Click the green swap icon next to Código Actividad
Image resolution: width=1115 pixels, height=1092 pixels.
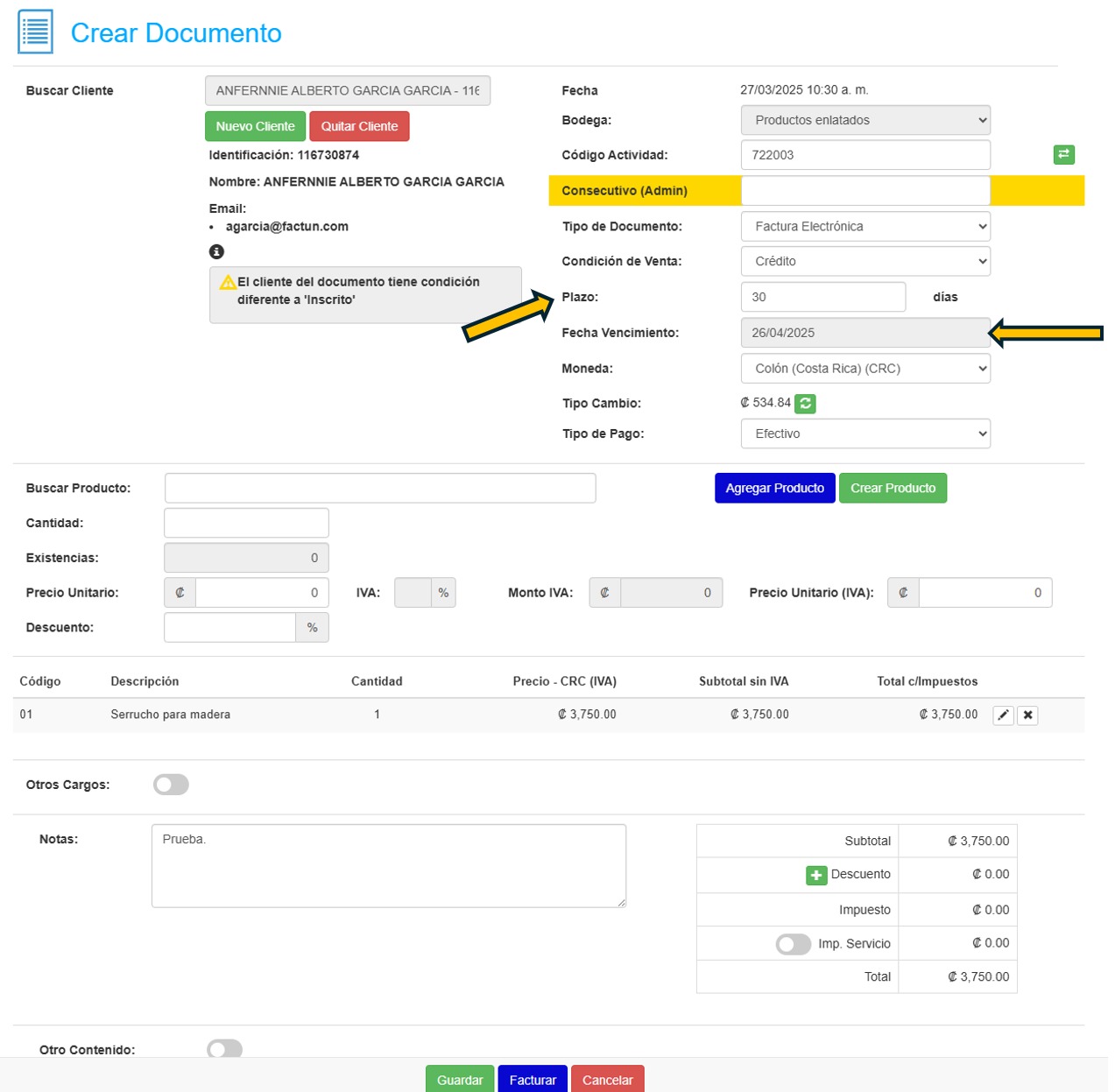click(x=1063, y=154)
